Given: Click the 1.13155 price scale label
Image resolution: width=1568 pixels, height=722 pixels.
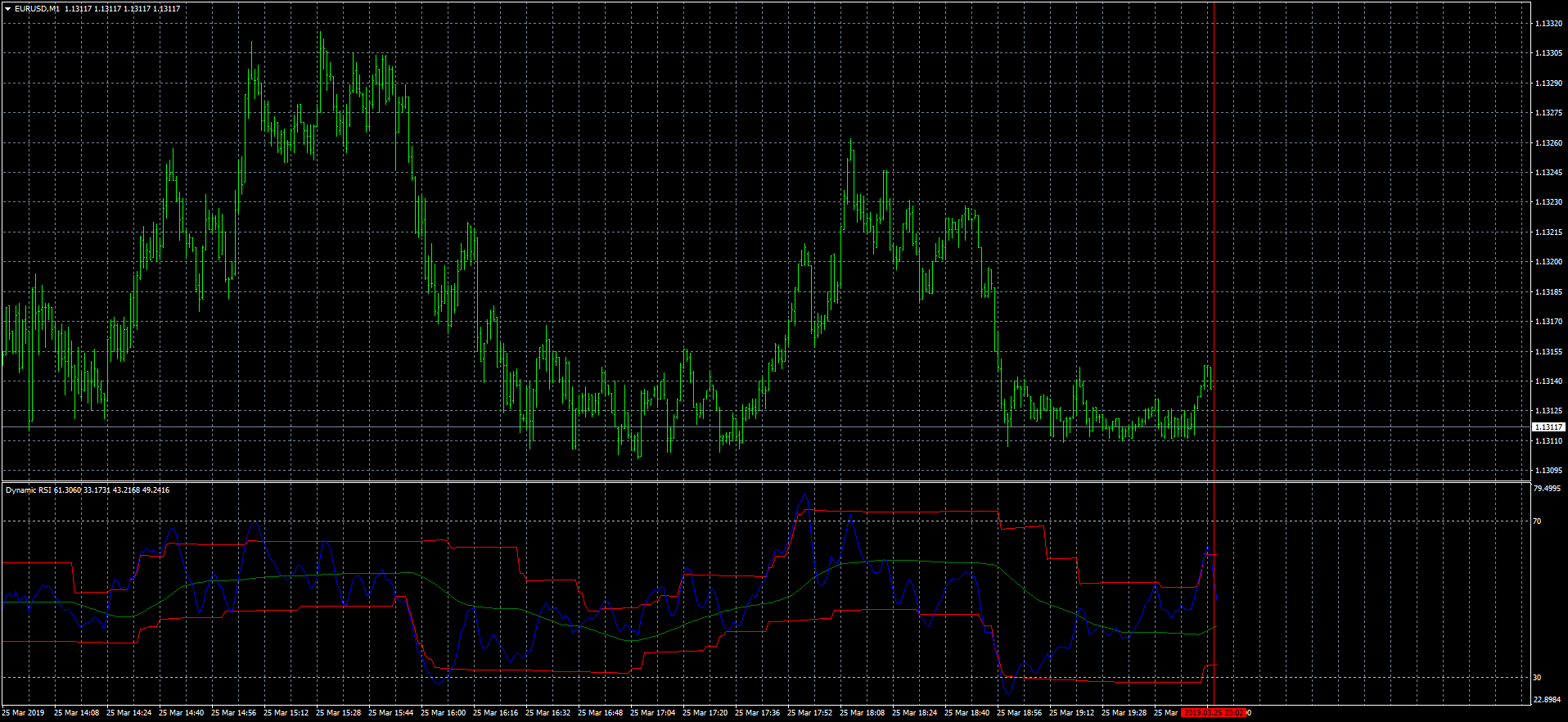Looking at the screenshot, I should point(1548,352).
